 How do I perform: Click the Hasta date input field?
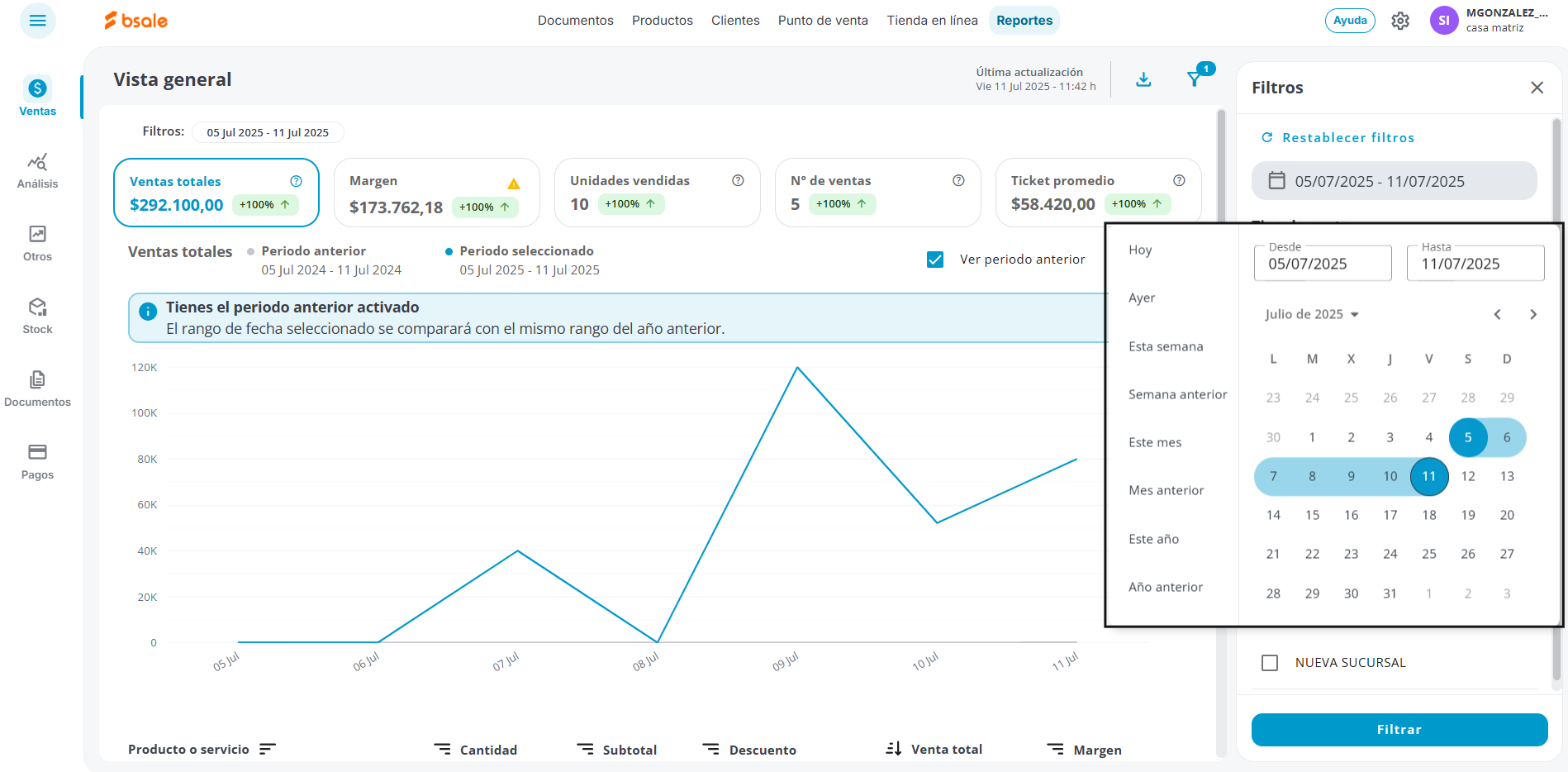tap(1475, 263)
